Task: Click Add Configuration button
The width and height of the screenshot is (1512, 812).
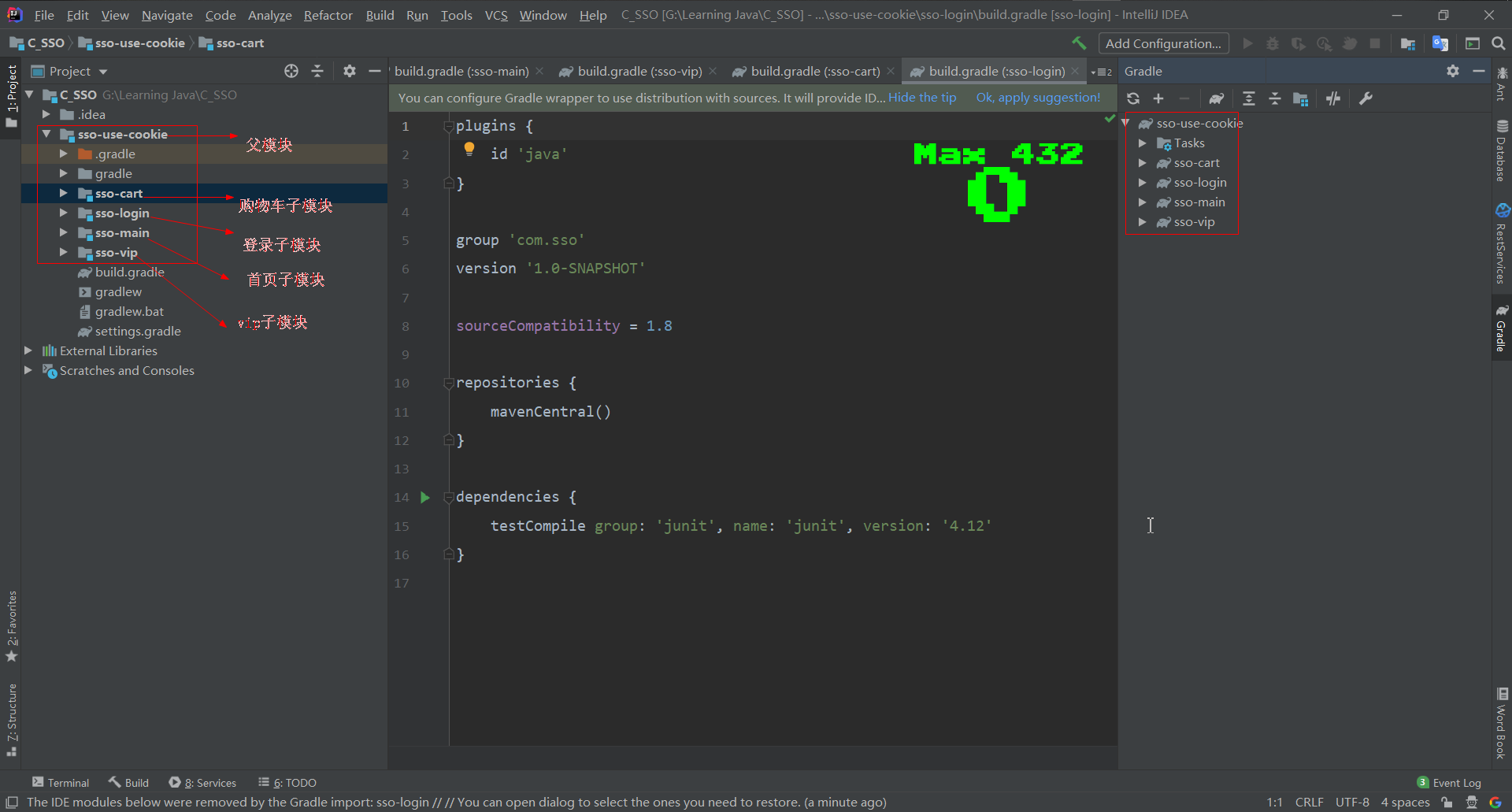Action: (1163, 43)
